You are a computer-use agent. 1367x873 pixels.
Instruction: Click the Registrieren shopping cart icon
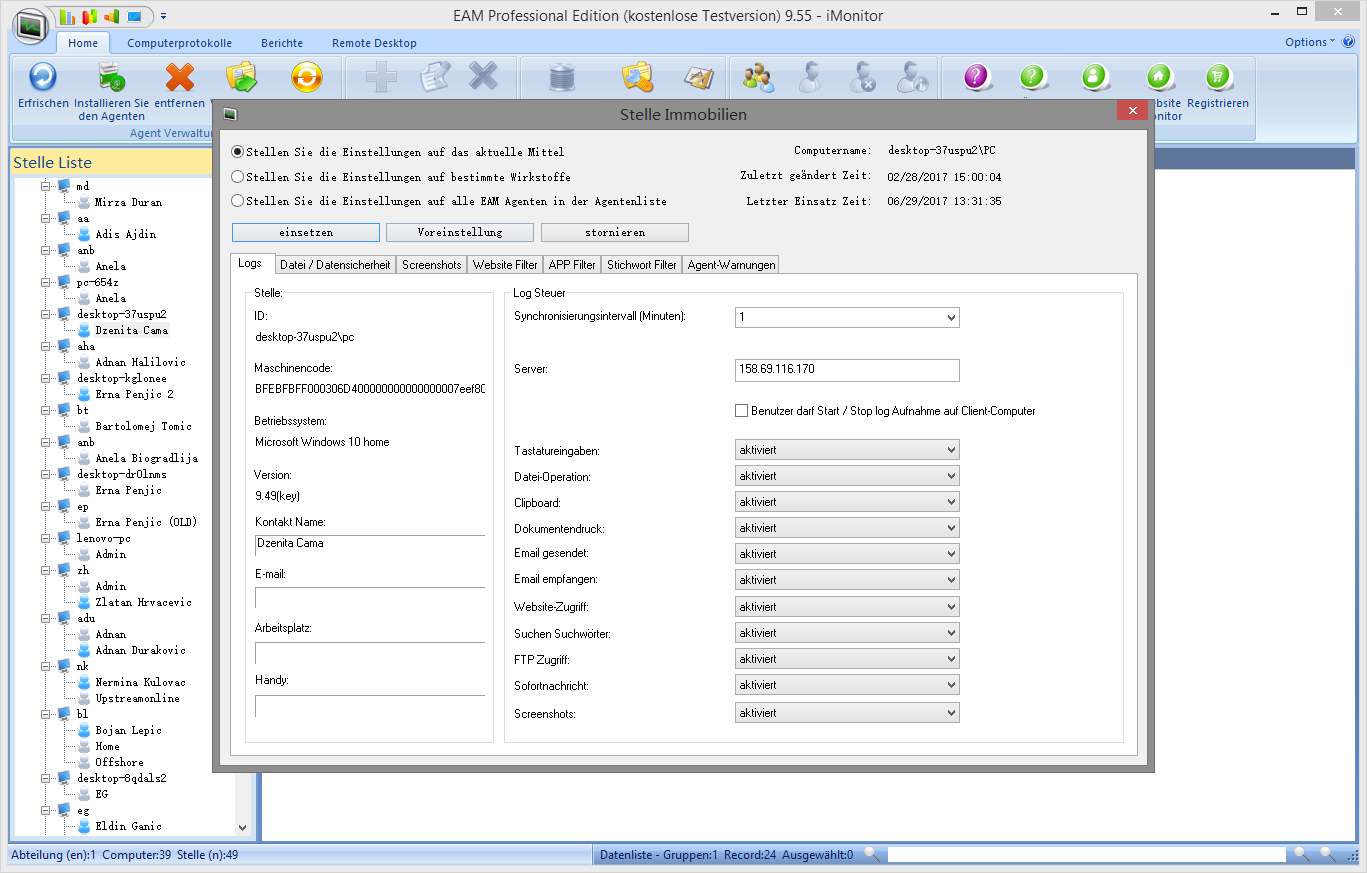click(x=1217, y=77)
